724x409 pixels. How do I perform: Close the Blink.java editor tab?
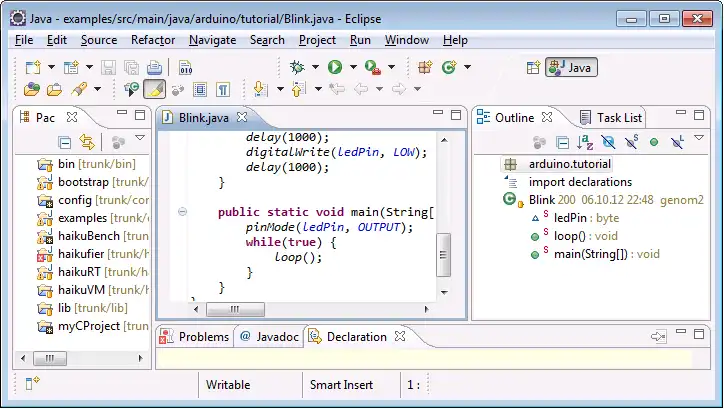(241, 117)
